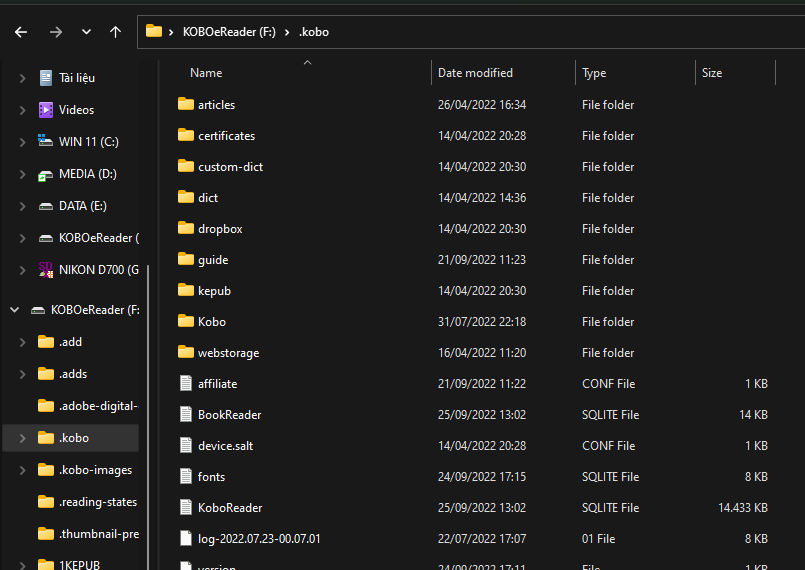Viewport: 805px width, 570px height.
Task: Select KOBOeReader (F:) in the address bar
Action: pyautogui.click(x=229, y=32)
